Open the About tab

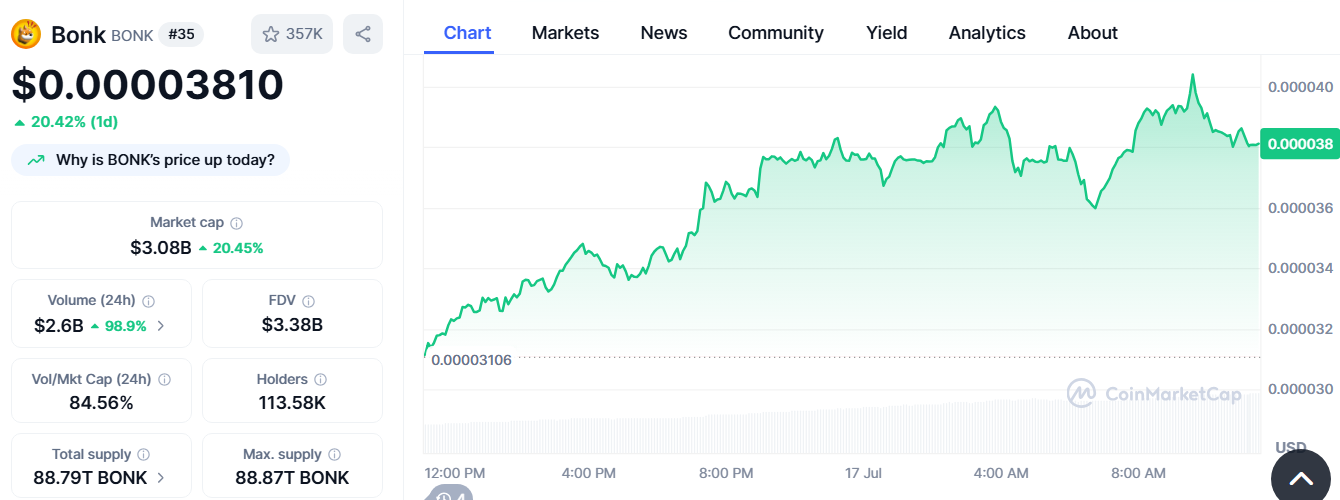coord(1093,33)
